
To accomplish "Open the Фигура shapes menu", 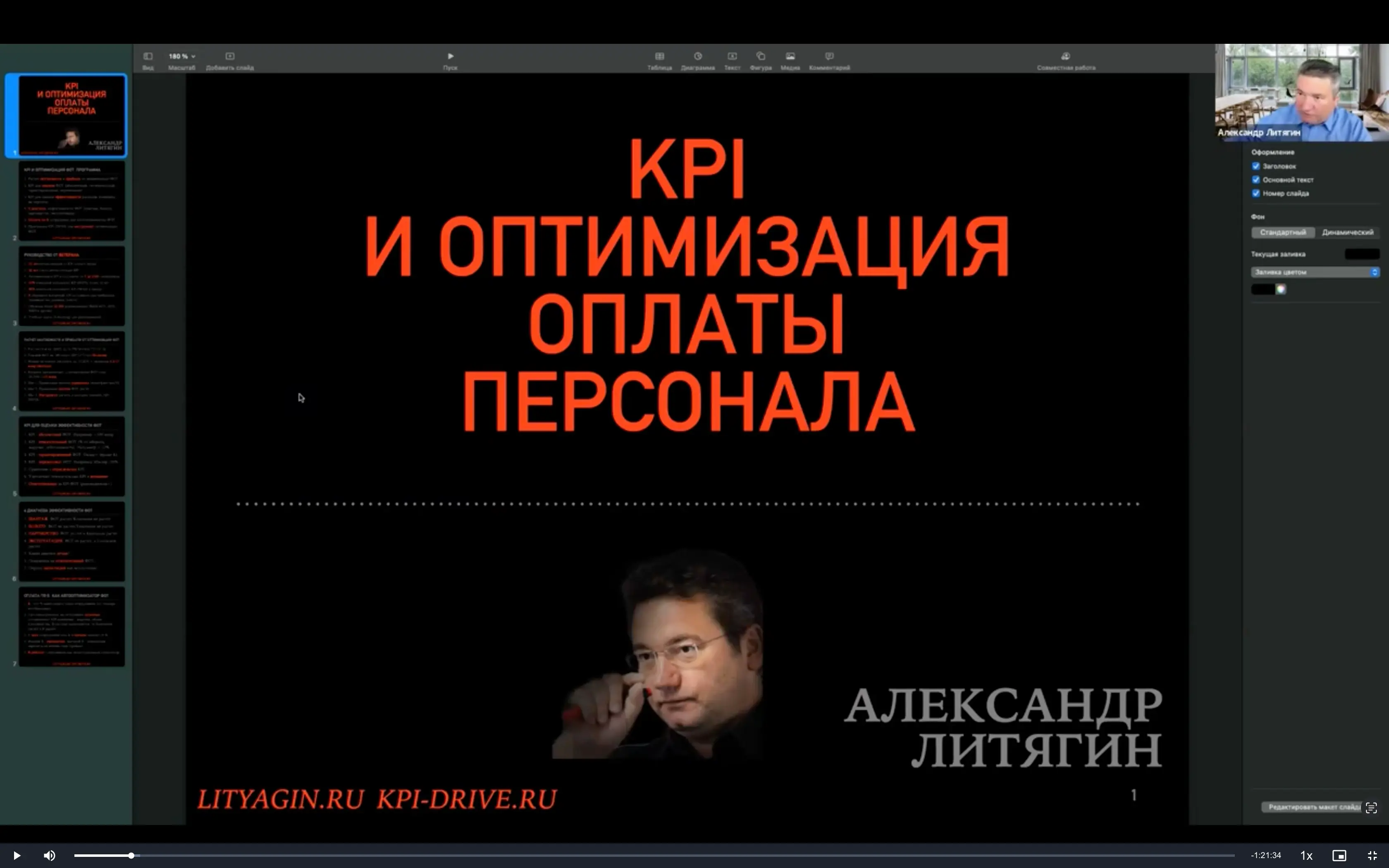I will coord(761,56).
